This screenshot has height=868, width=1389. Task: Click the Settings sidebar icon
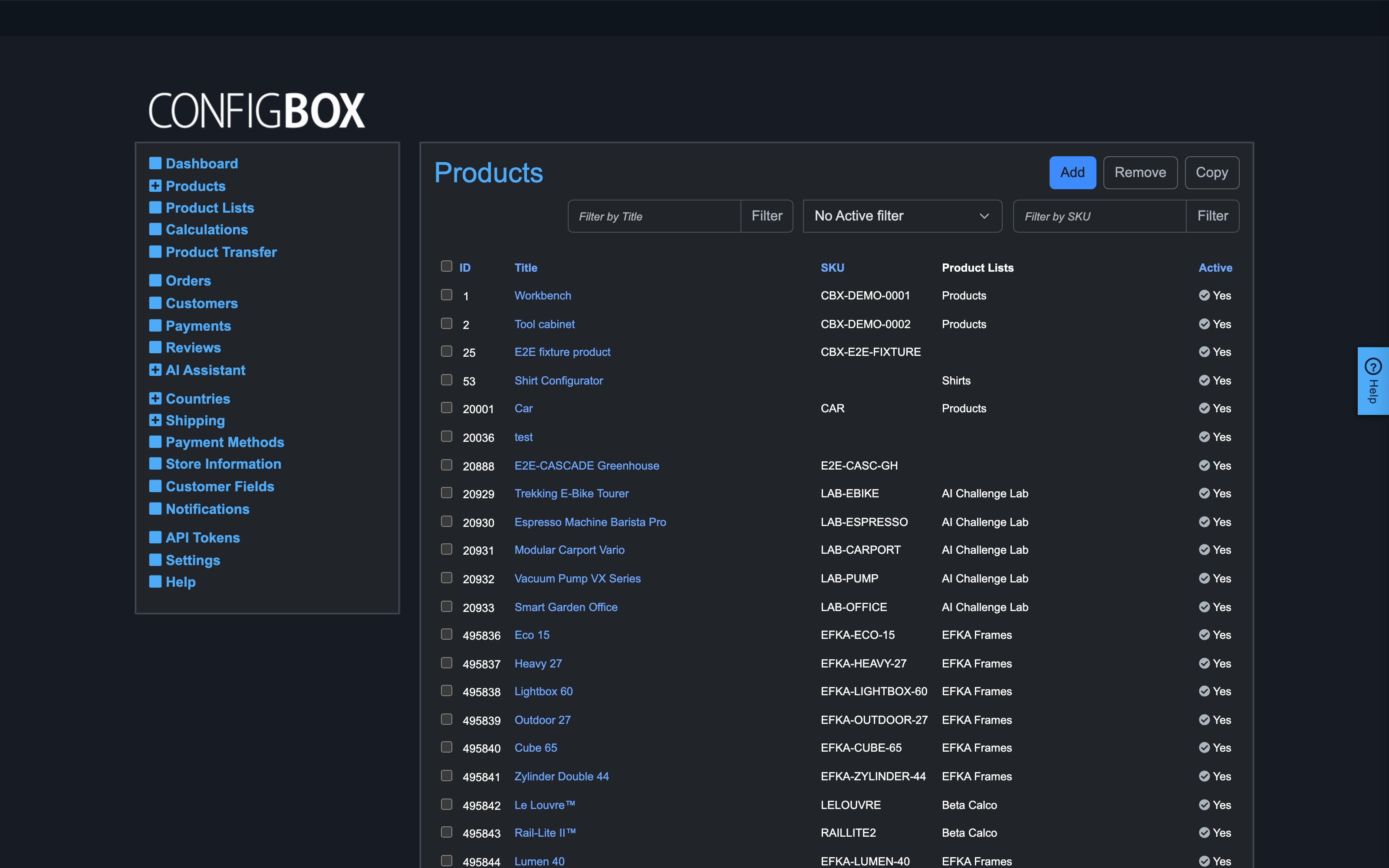[155, 560]
